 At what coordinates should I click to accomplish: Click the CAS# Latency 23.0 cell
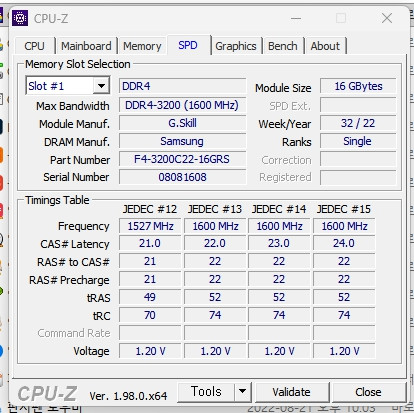[x=279, y=243]
